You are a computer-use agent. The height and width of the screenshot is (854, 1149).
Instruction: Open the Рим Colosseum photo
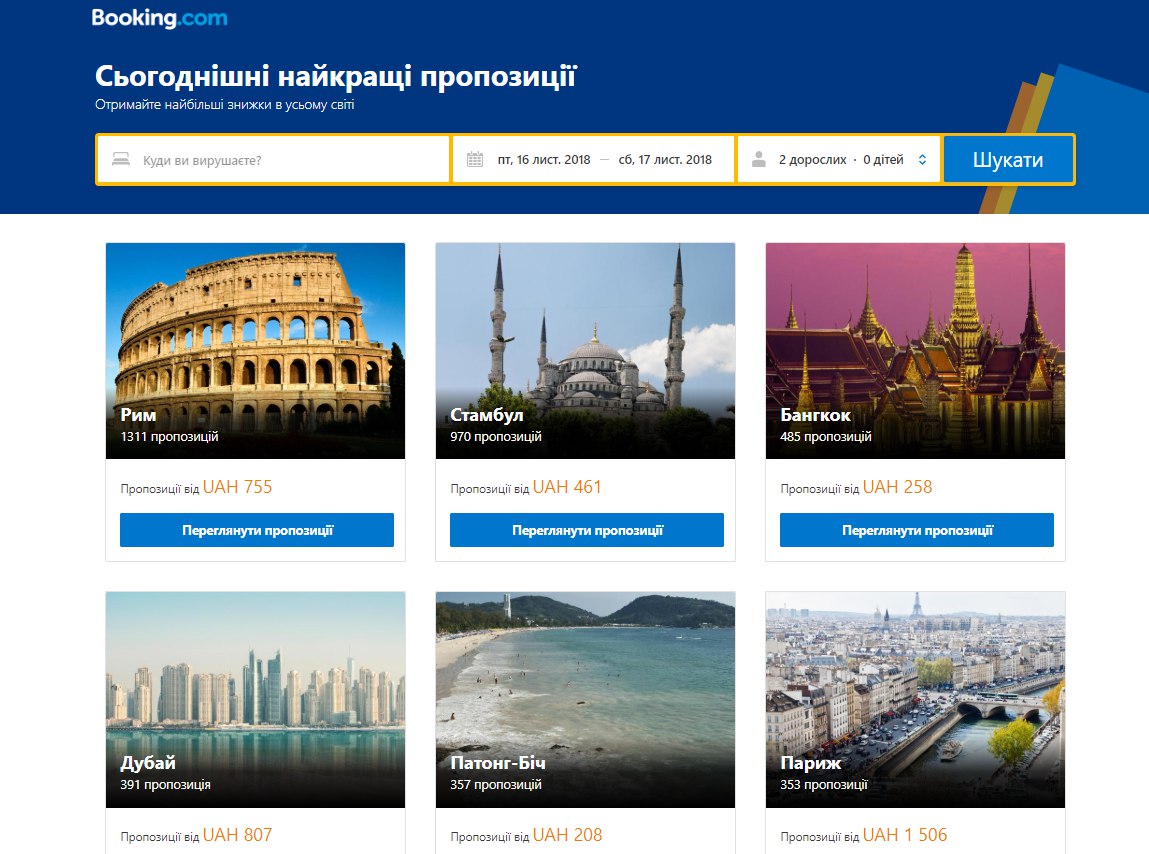click(x=256, y=350)
